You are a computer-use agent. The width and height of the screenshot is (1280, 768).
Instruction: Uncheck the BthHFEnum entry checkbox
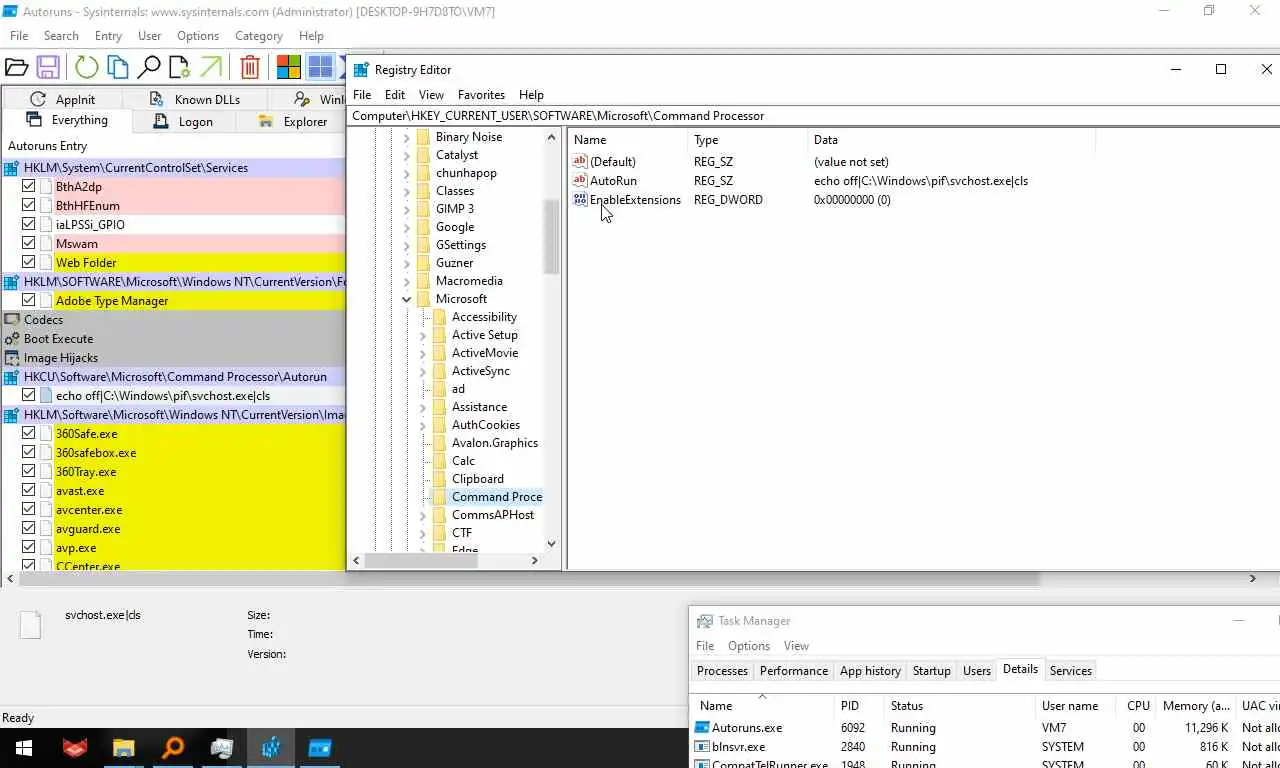tap(28, 206)
